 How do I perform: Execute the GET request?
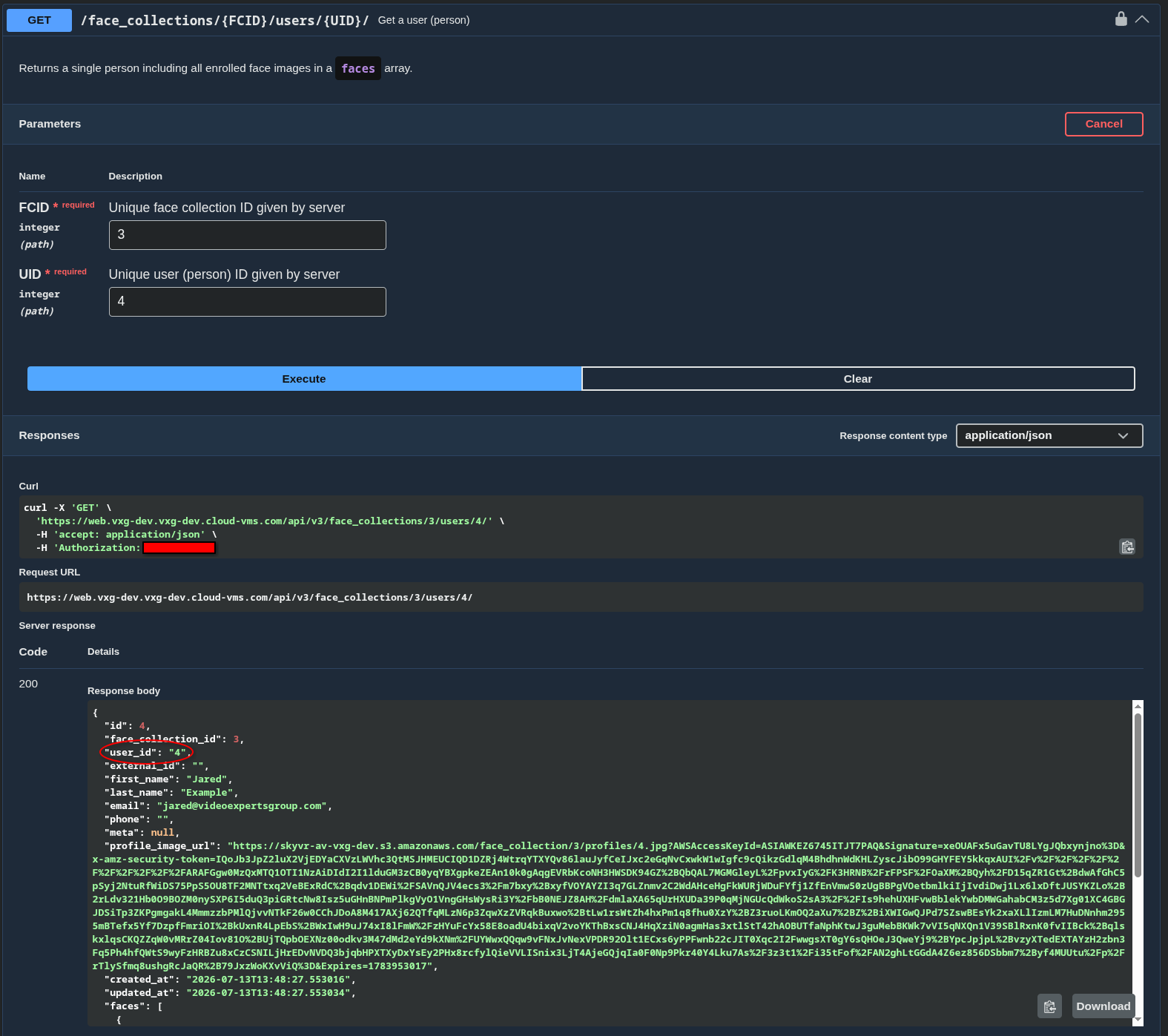point(304,378)
